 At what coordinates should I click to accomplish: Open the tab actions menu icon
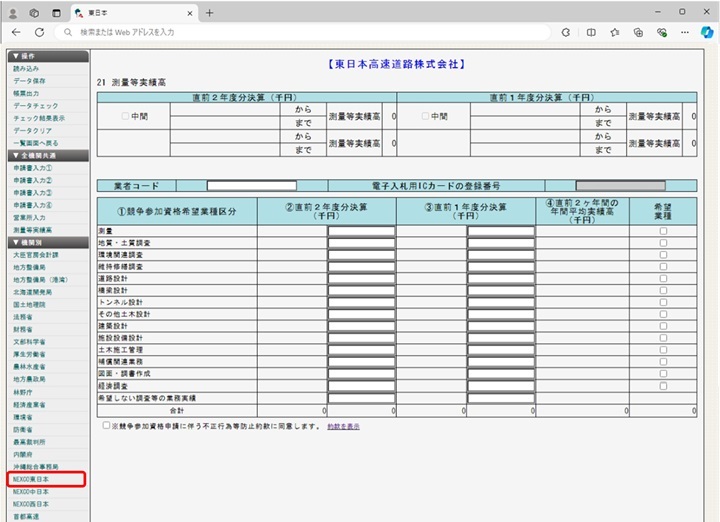click(x=56, y=13)
